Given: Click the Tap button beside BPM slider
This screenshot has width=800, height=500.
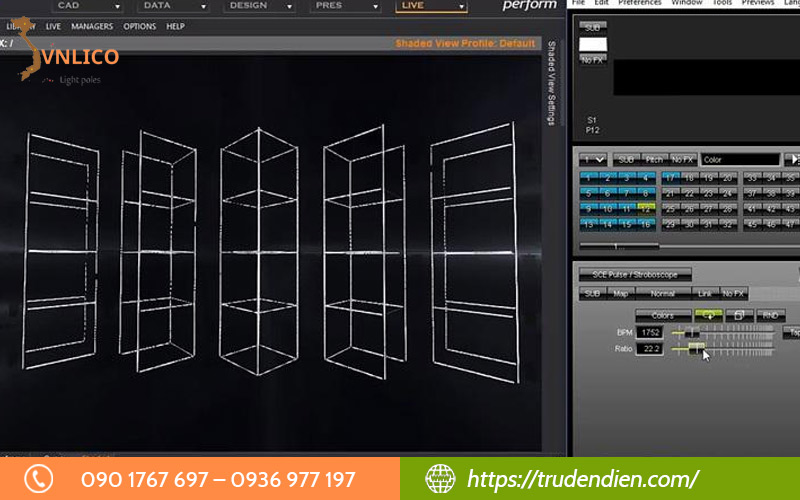Looking at the screenshot, I should [x=792, y=333].
